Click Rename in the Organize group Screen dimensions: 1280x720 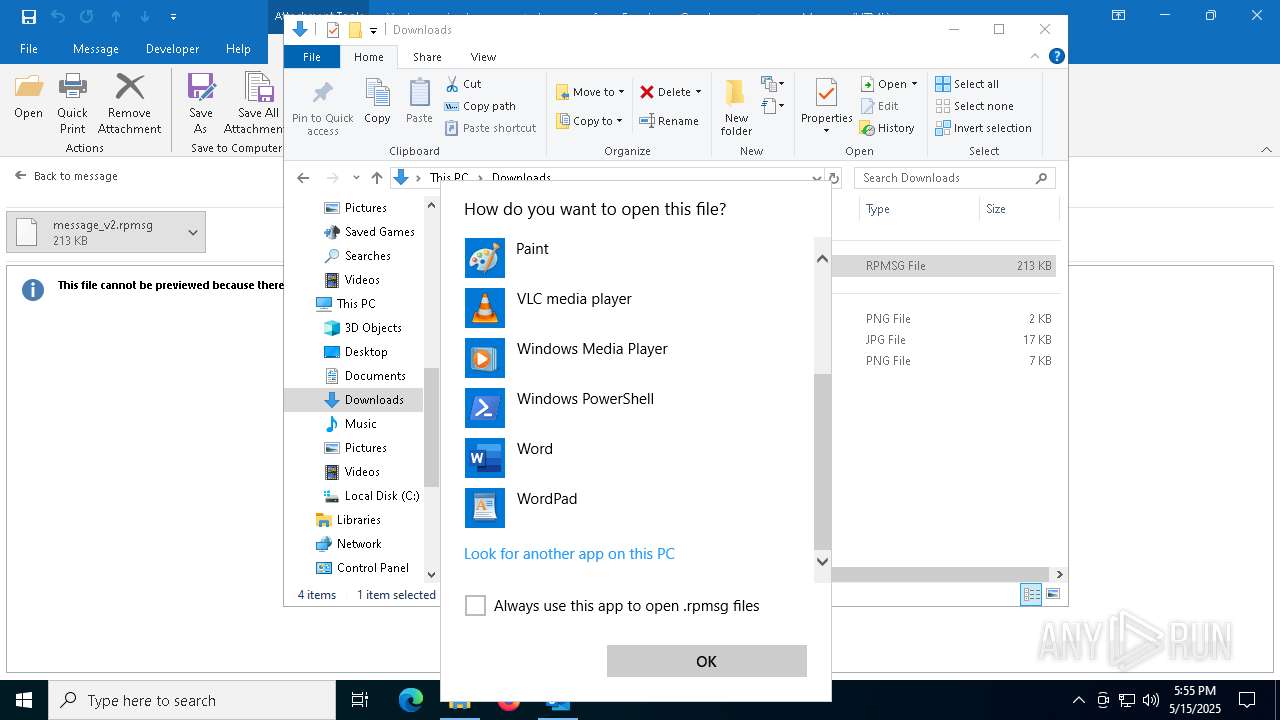coord(670,121)
